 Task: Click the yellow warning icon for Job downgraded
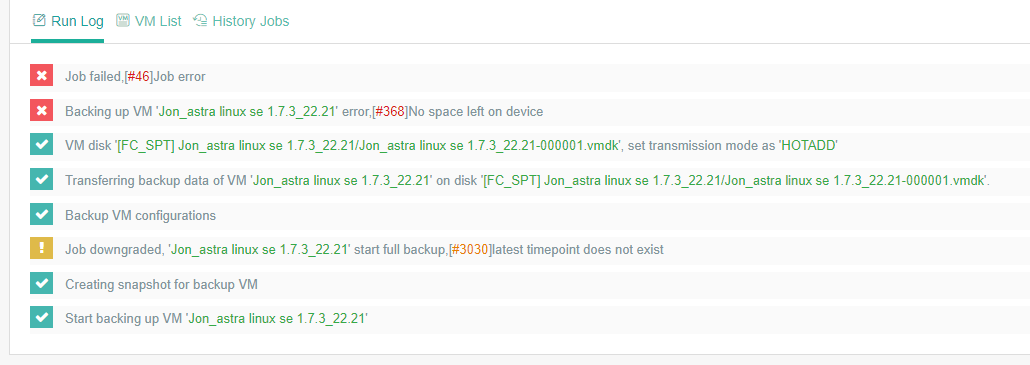pos(41,249)
